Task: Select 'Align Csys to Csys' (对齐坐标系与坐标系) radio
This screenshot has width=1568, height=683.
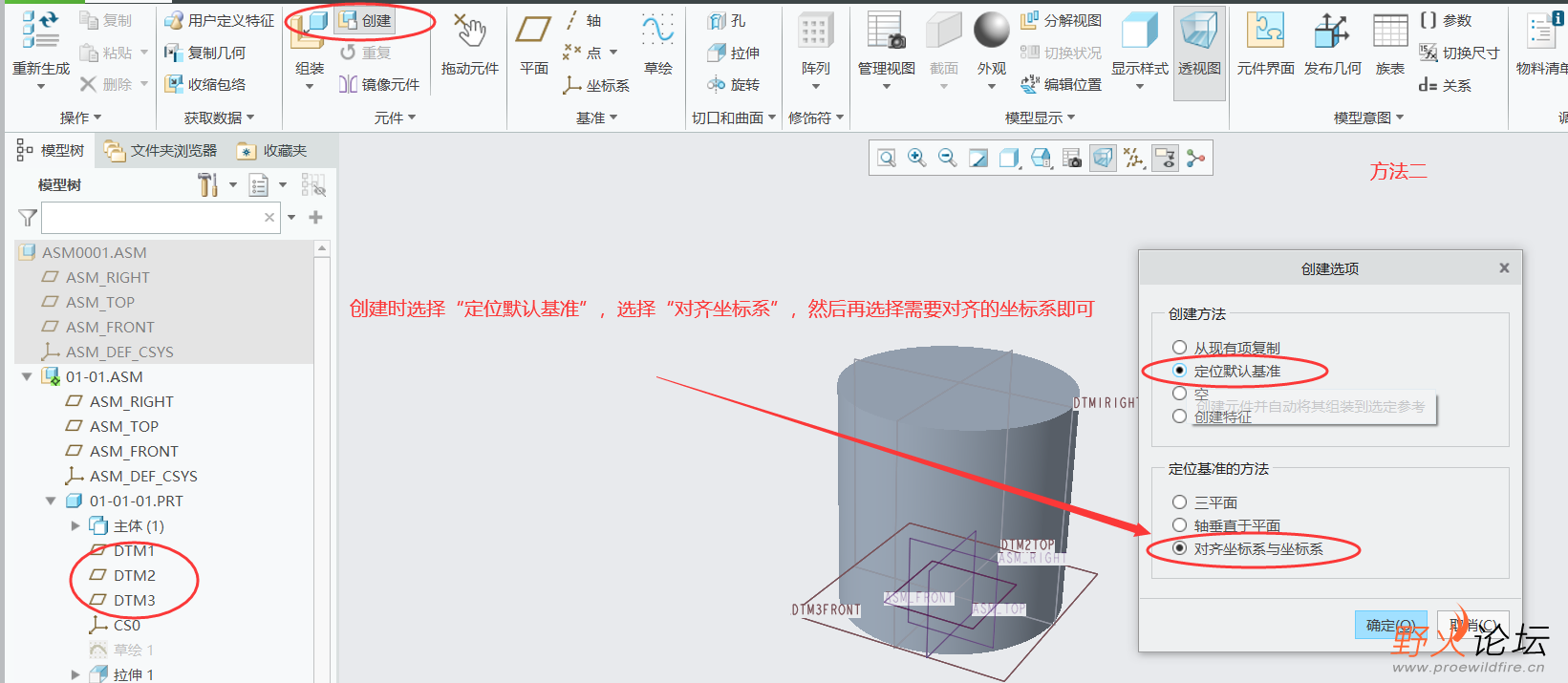Action: pyautogui.click(x=1179, y=548)
